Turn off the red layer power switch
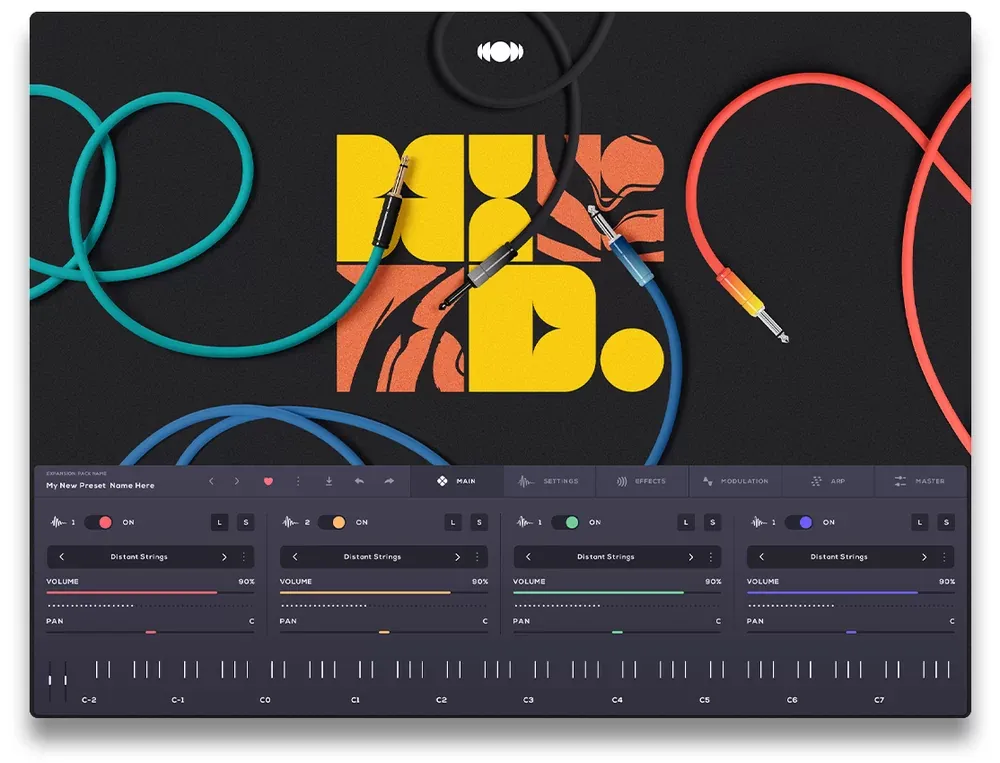The width and height of the screenshot is (1000, 763). (x=99, y=522)
